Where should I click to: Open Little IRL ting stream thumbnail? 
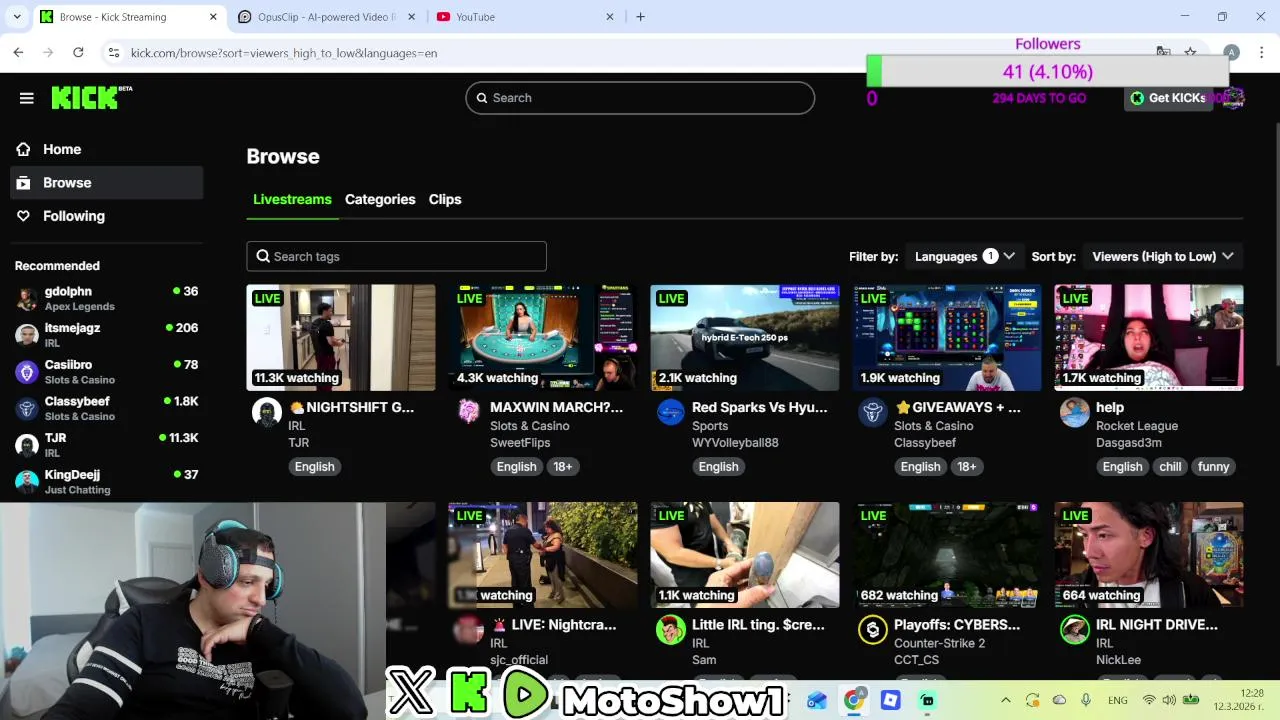coord(745,555)
